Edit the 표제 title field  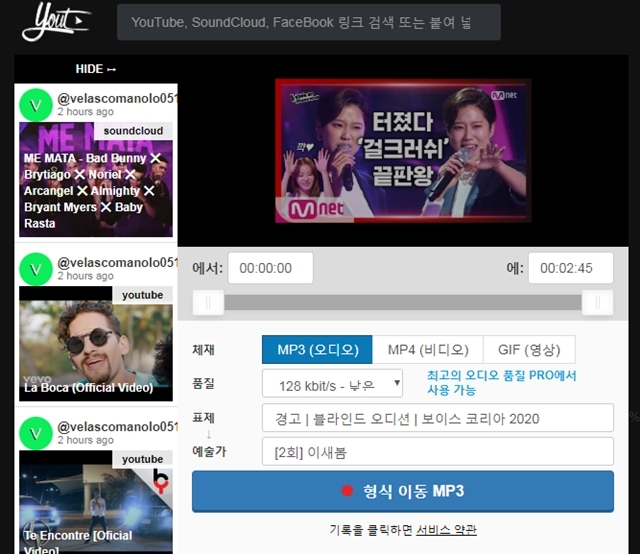pos(438,418)
